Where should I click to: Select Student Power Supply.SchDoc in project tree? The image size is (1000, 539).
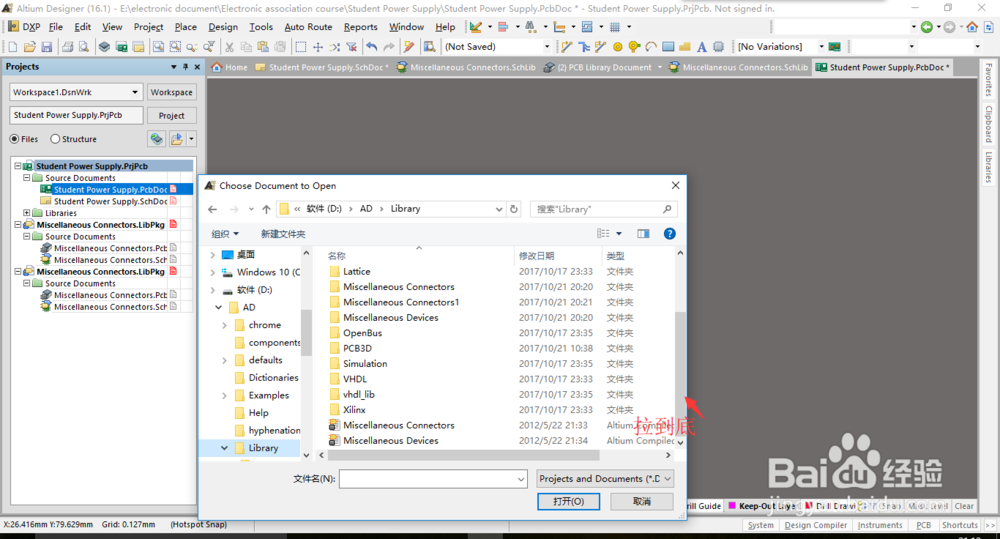[108, 201]
